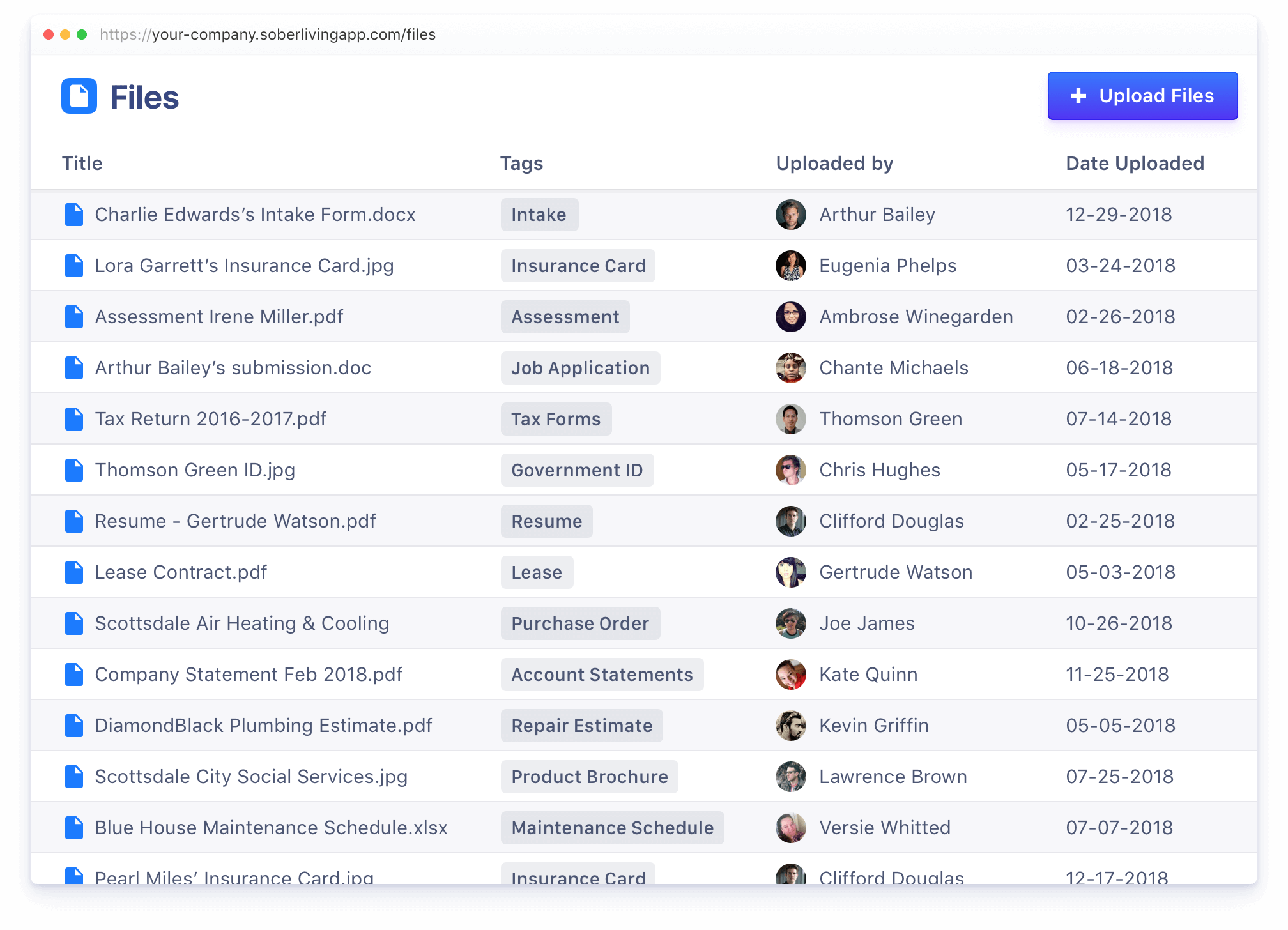Image resolution: width=1288 pixels, height=930 pixels.
Task: Click Gertrude Watson's avatar image
Action: pyautogui.click(x=791, y=572)
